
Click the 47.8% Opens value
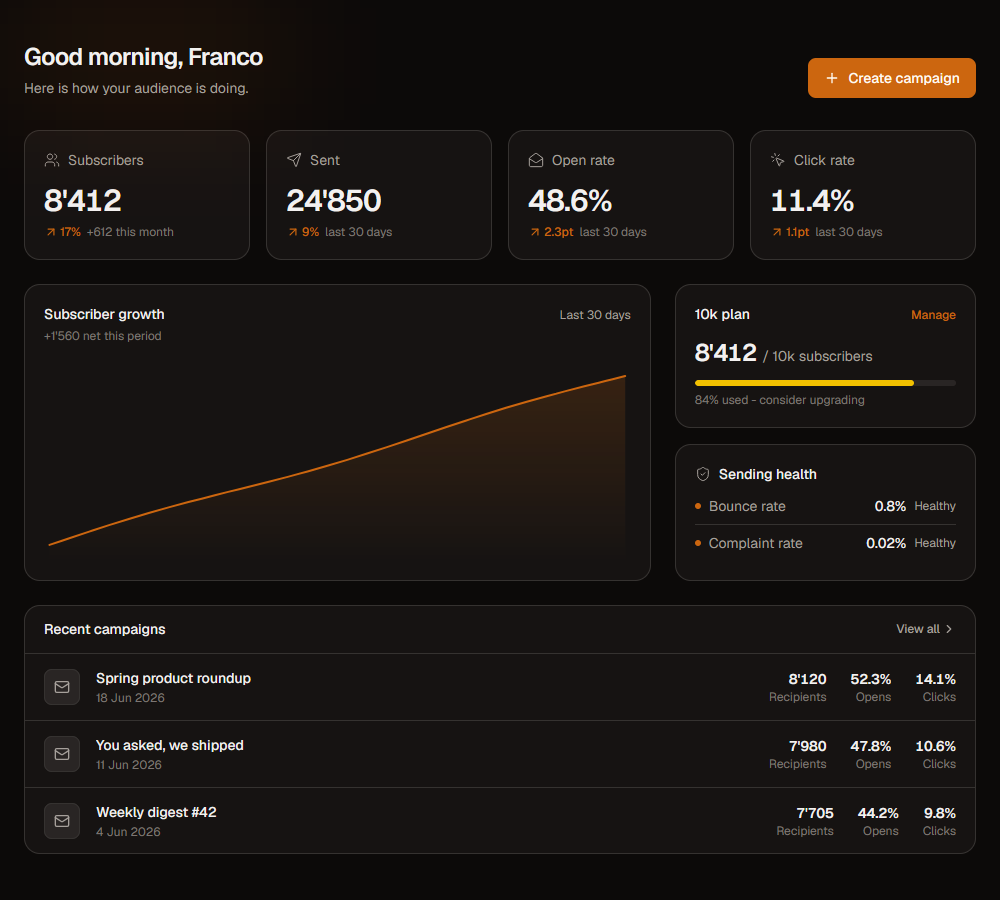[x=871, y=746]
